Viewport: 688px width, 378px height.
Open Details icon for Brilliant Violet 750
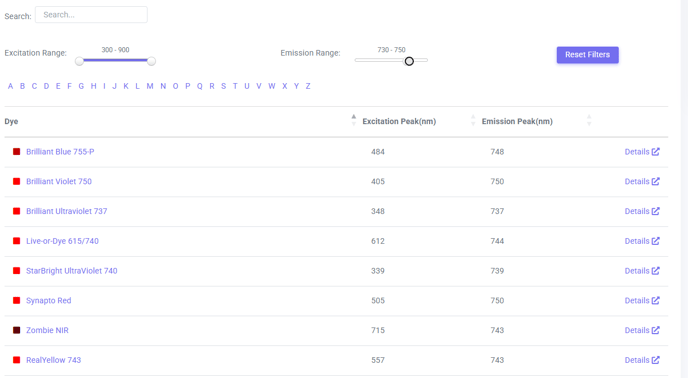656,181
